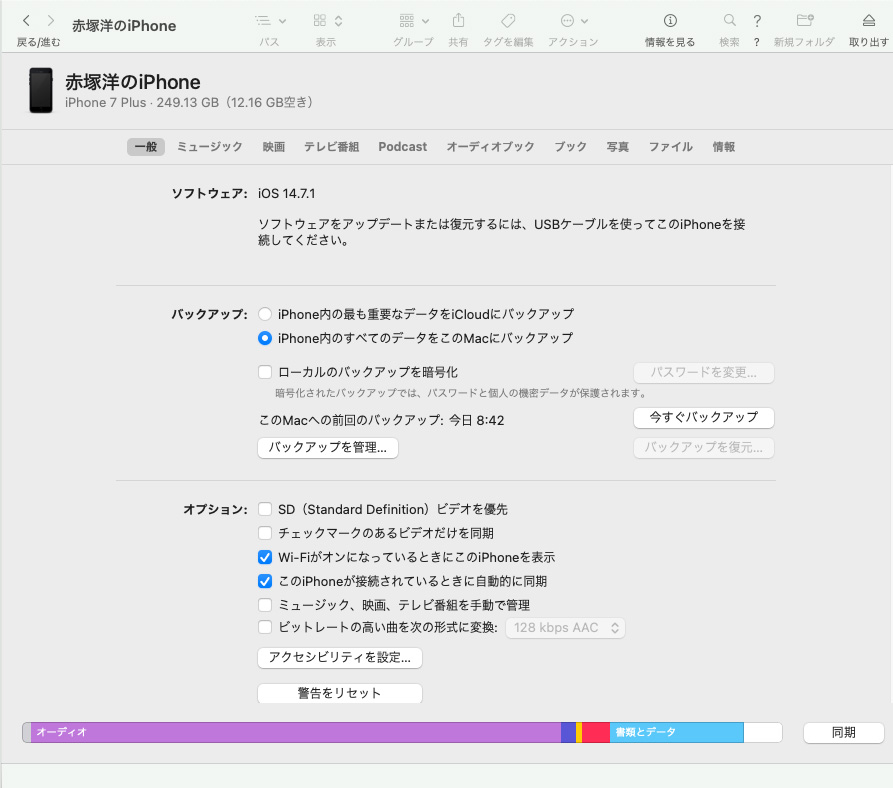Viewport: 893px width, 788px height.
Task: Click the Action ellipsis icon
Action: pyautogui.click(x=567, y=21)
